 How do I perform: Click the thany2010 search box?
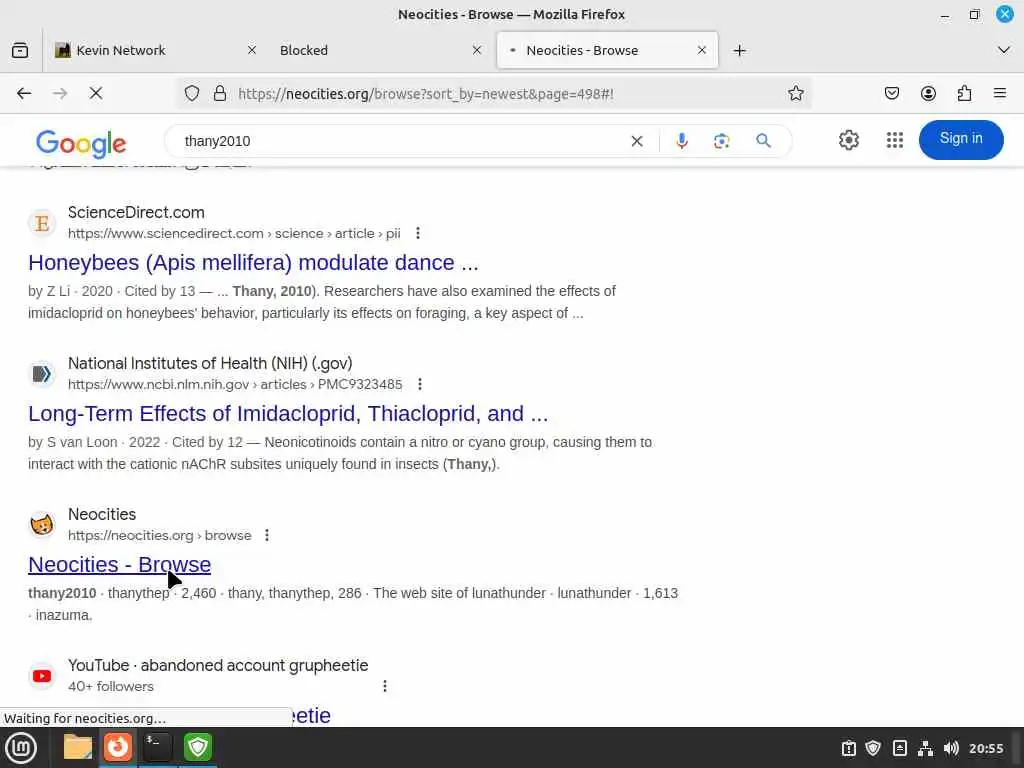(398, 141)
